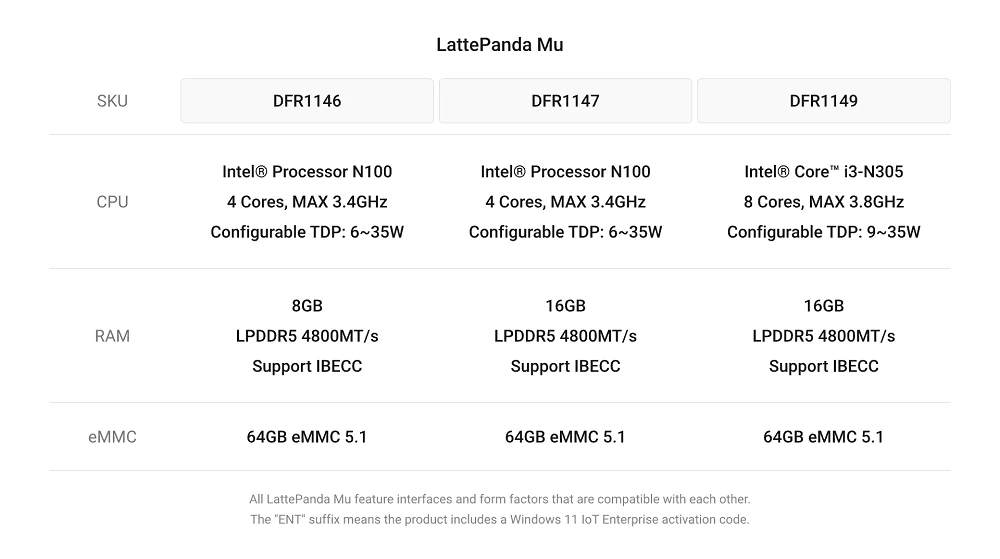Click Intel Processor N100 under DFR1147
This screenshot has width=1000, height=559.
(565, 172)
